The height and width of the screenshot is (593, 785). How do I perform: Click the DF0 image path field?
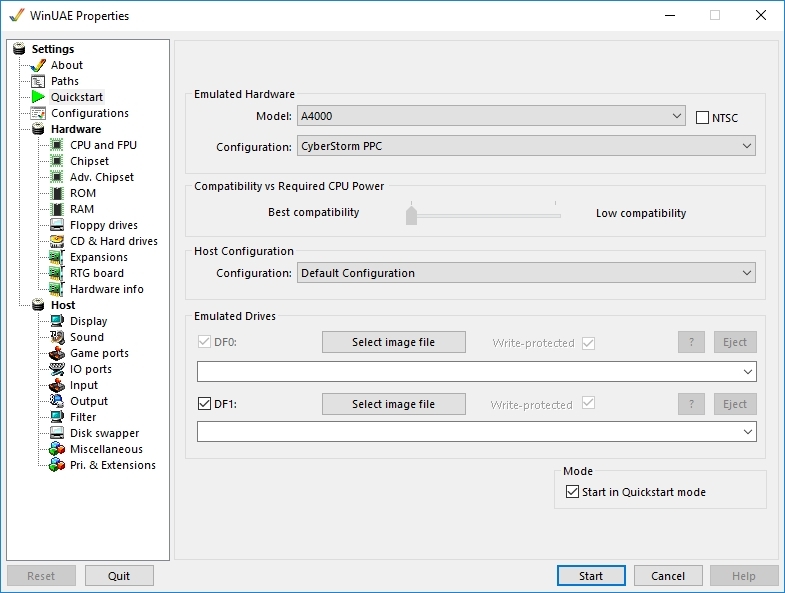(x=470, y=372)
